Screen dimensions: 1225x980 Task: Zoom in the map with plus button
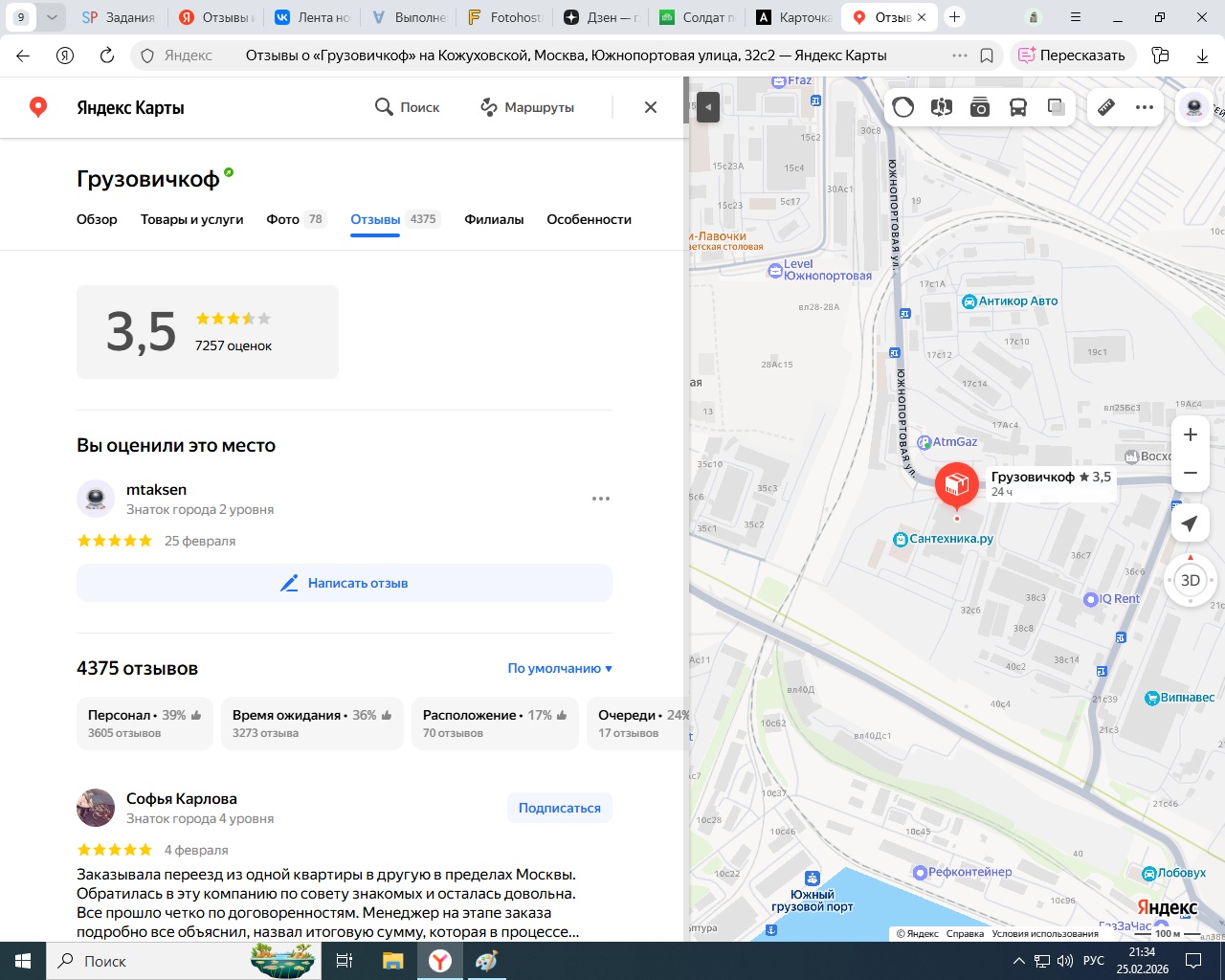point(1191,434)
